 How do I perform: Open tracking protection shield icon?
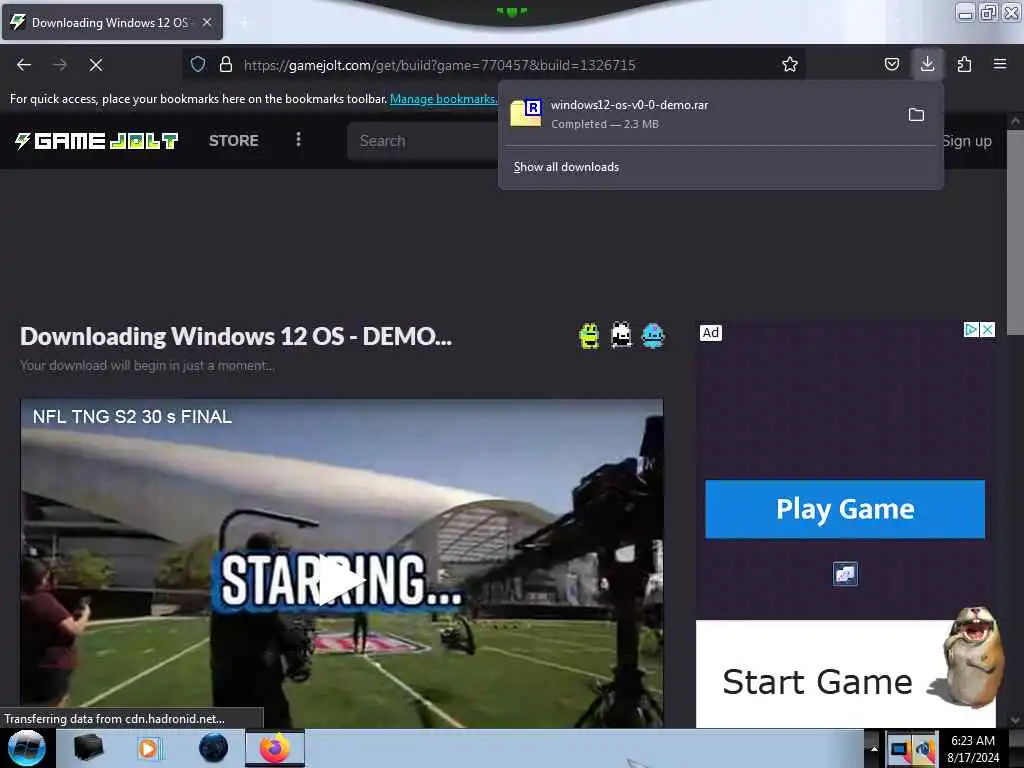pos(198,64)
